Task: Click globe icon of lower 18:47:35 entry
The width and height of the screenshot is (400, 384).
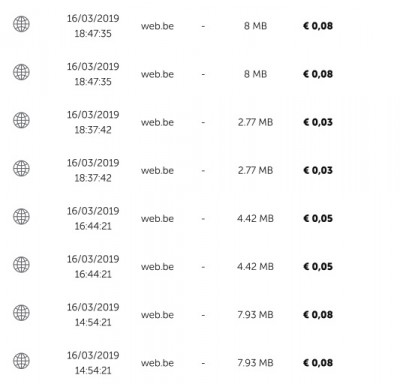Action: pyautogui.click(x=21, y=72)
